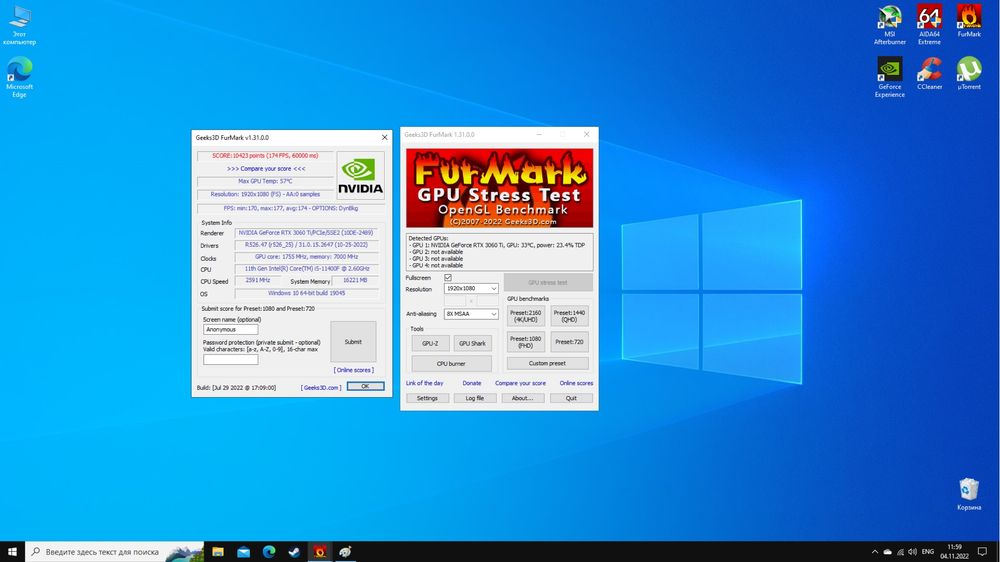Image resolution: width=1000 pixels, height=562 pixels.
Task: Click the CPU 11th Gen Intel Core field
Action: pos(306,269)
